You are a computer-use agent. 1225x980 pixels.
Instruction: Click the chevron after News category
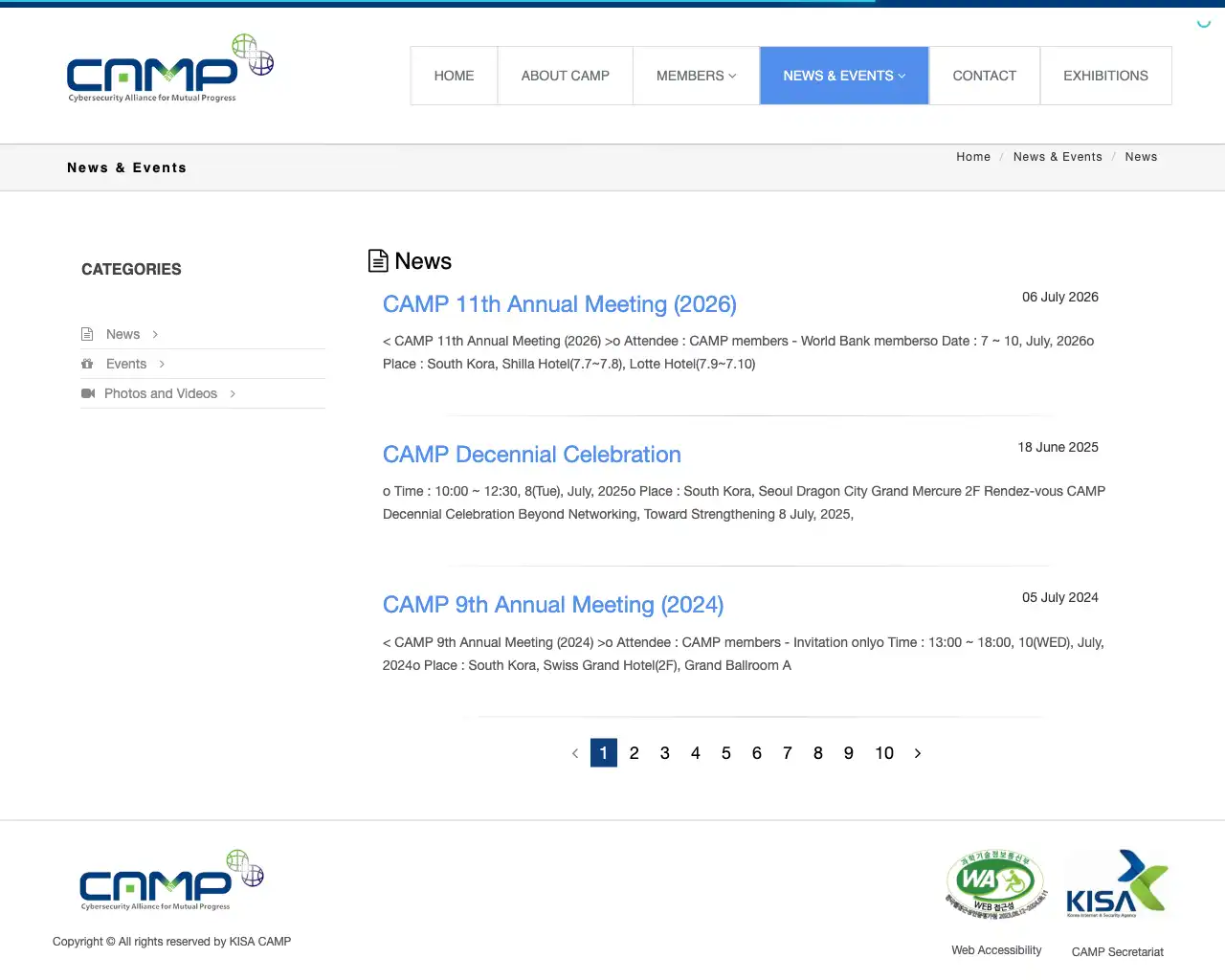(155, 334)
